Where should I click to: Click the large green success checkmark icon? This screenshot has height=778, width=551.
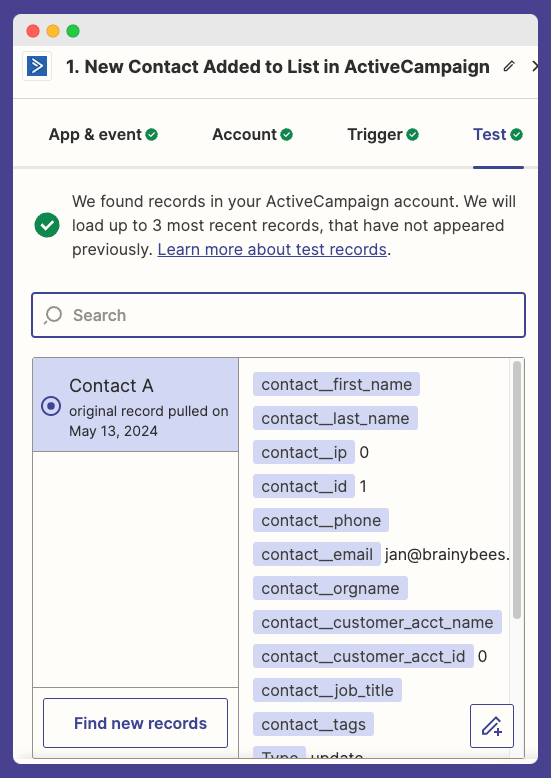[x=47, y=225]
